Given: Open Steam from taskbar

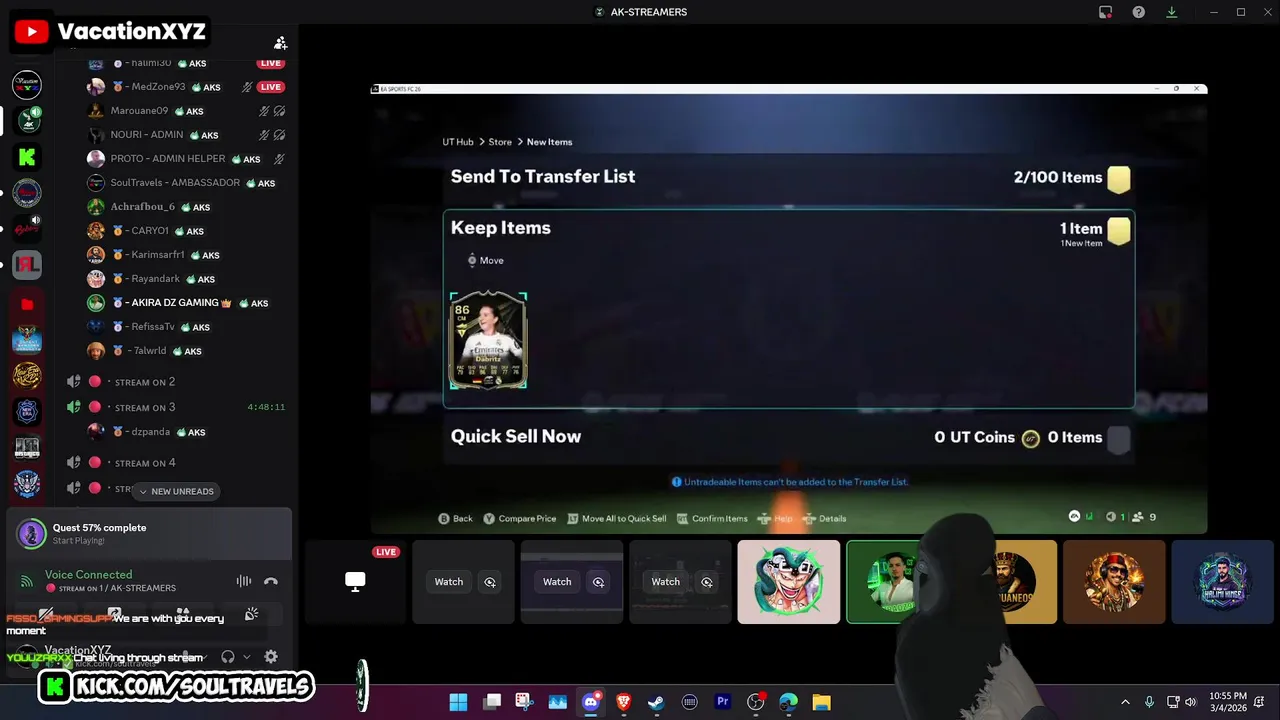Looking at the screenshot, I should tap(656, 702).
